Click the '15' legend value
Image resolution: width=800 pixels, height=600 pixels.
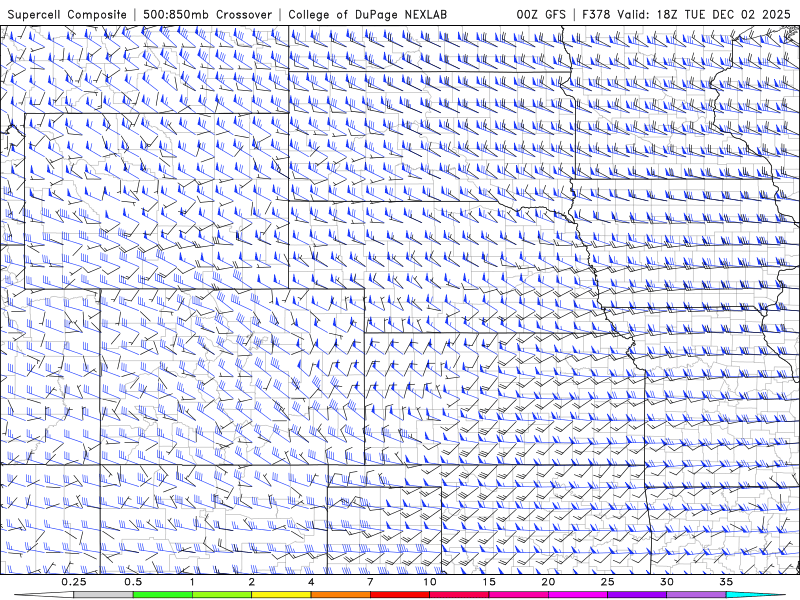[489, 582]
